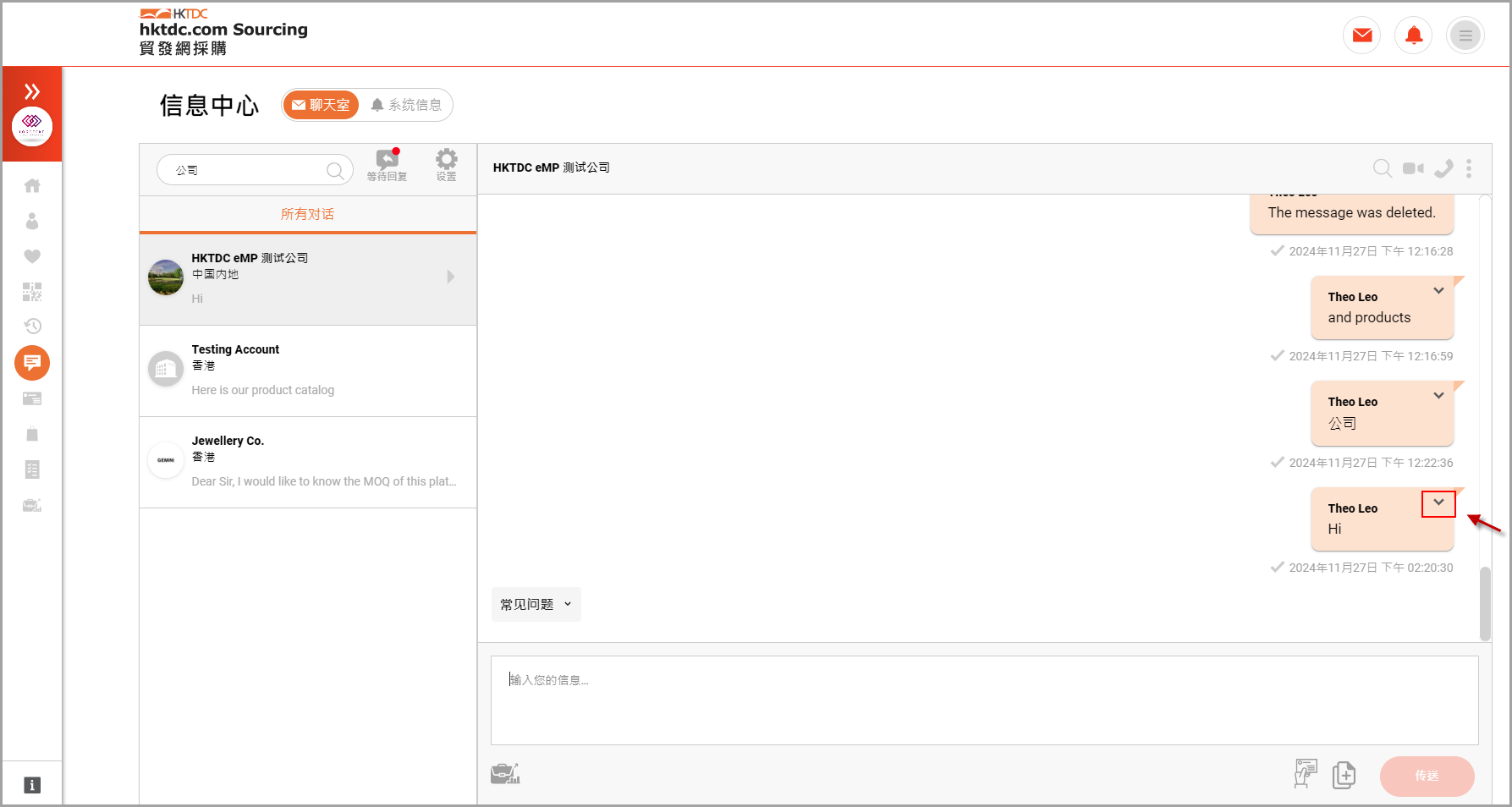Start a video call

[x=1413, y=168]
